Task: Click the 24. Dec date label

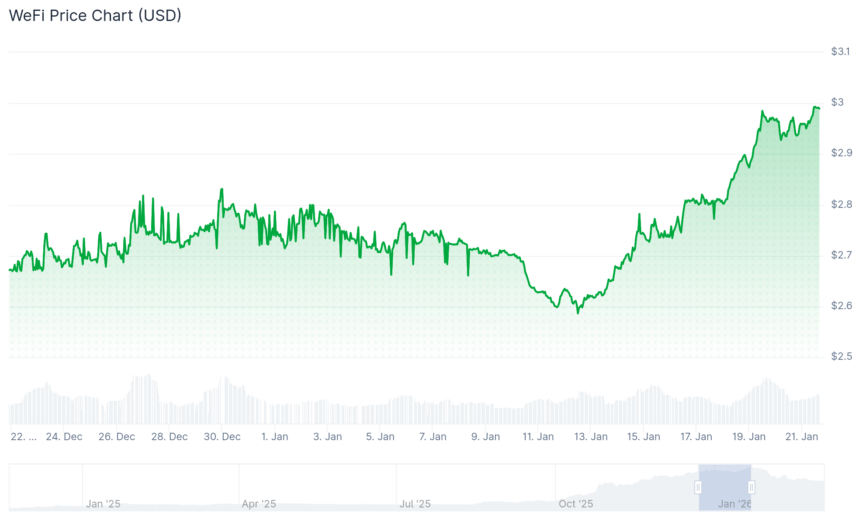Action: click(65, 437)
